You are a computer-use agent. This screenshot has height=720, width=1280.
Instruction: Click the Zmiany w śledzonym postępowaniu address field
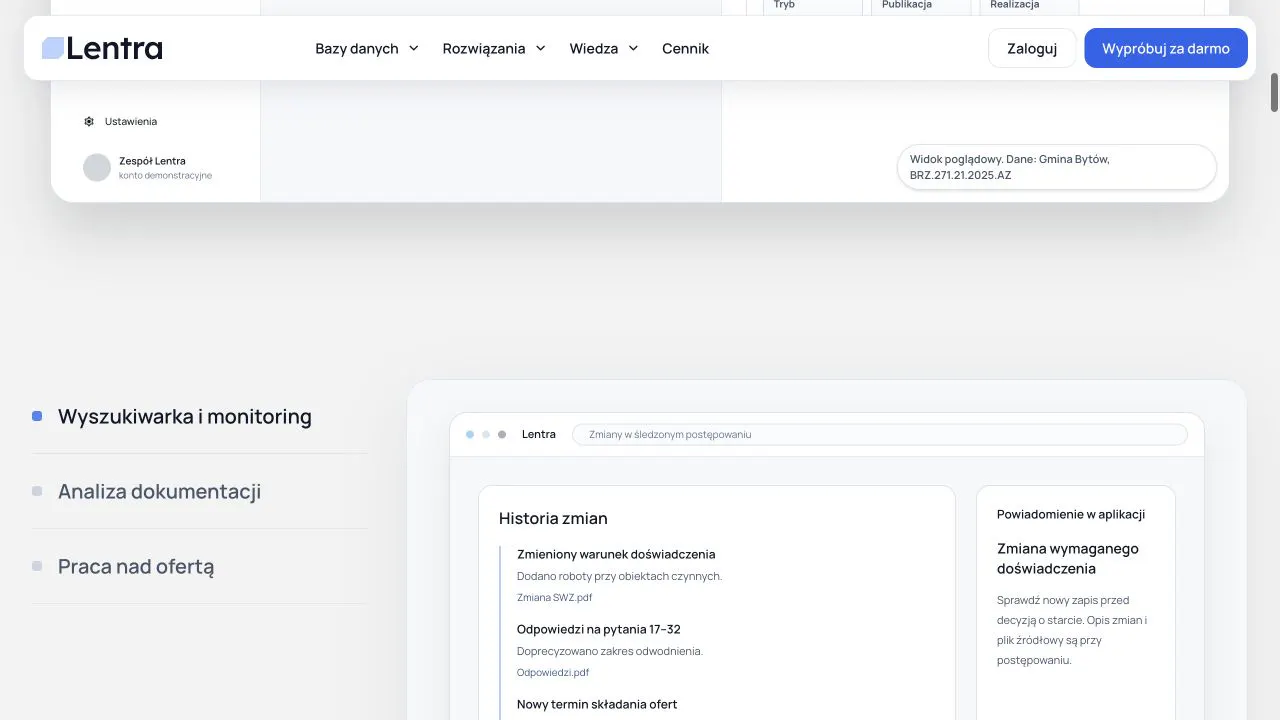(x=880, y=435)
